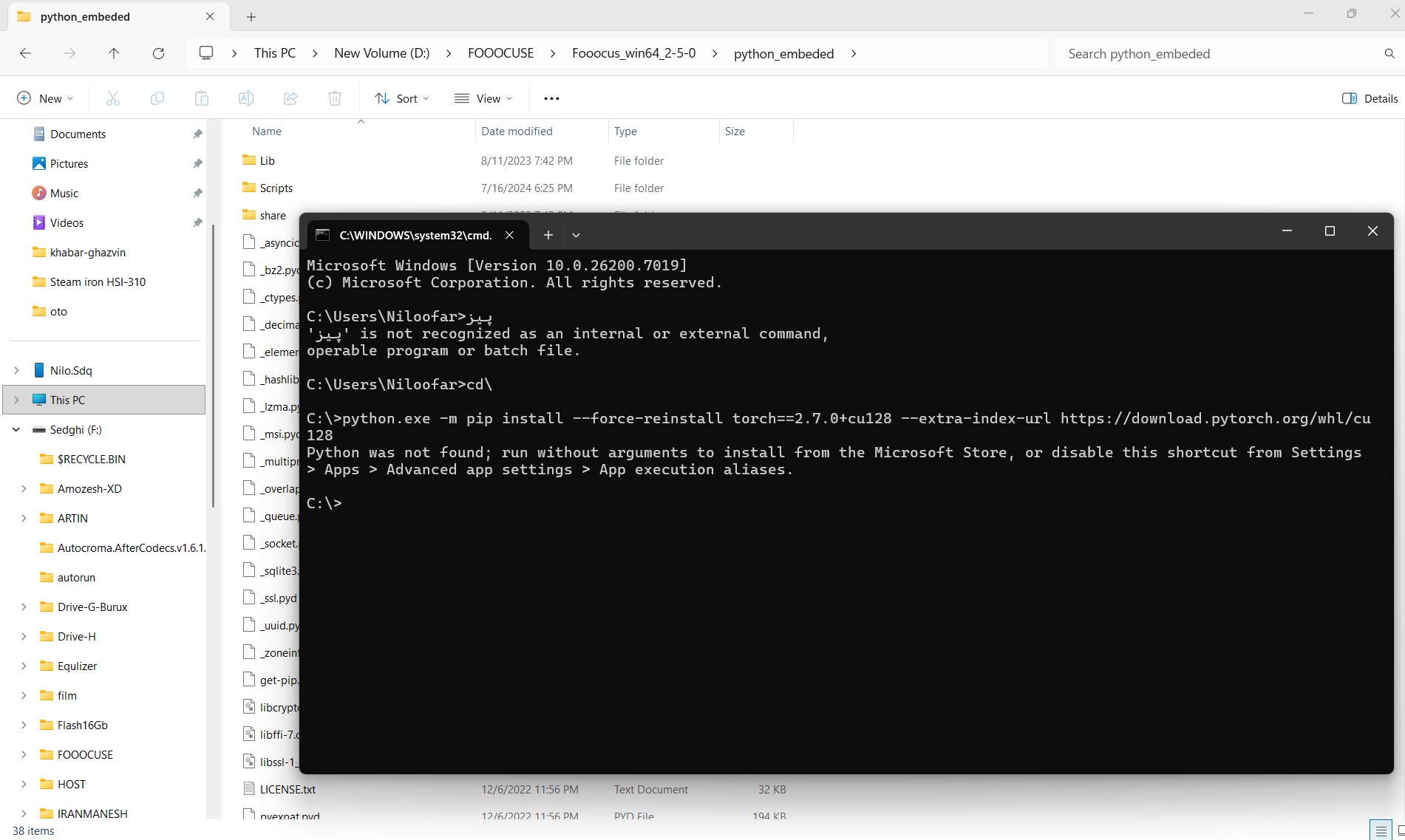Open the Sort dropdown menu
Image resolution: width=1405 pixels, height=840 pixels.
[401, 98]
